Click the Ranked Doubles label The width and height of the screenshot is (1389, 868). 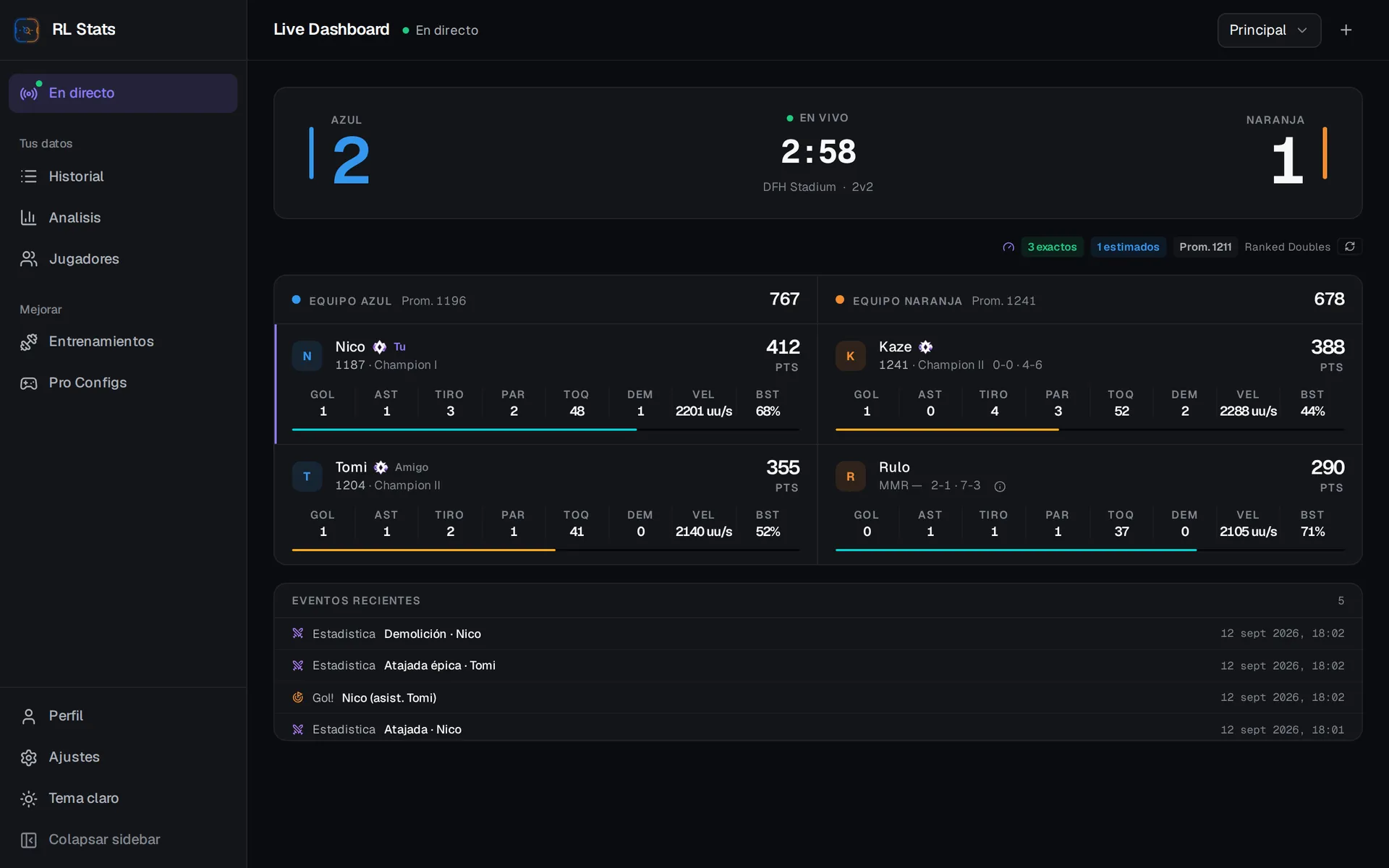1287,247
